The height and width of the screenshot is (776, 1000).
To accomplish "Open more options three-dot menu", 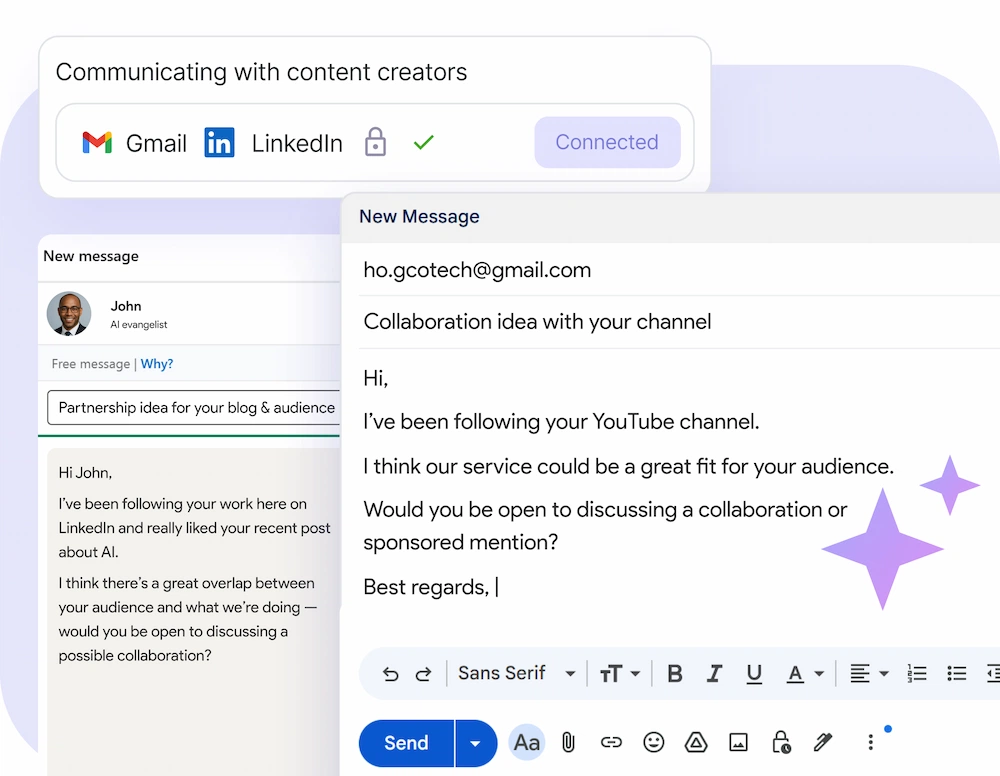I will point(871,742).
